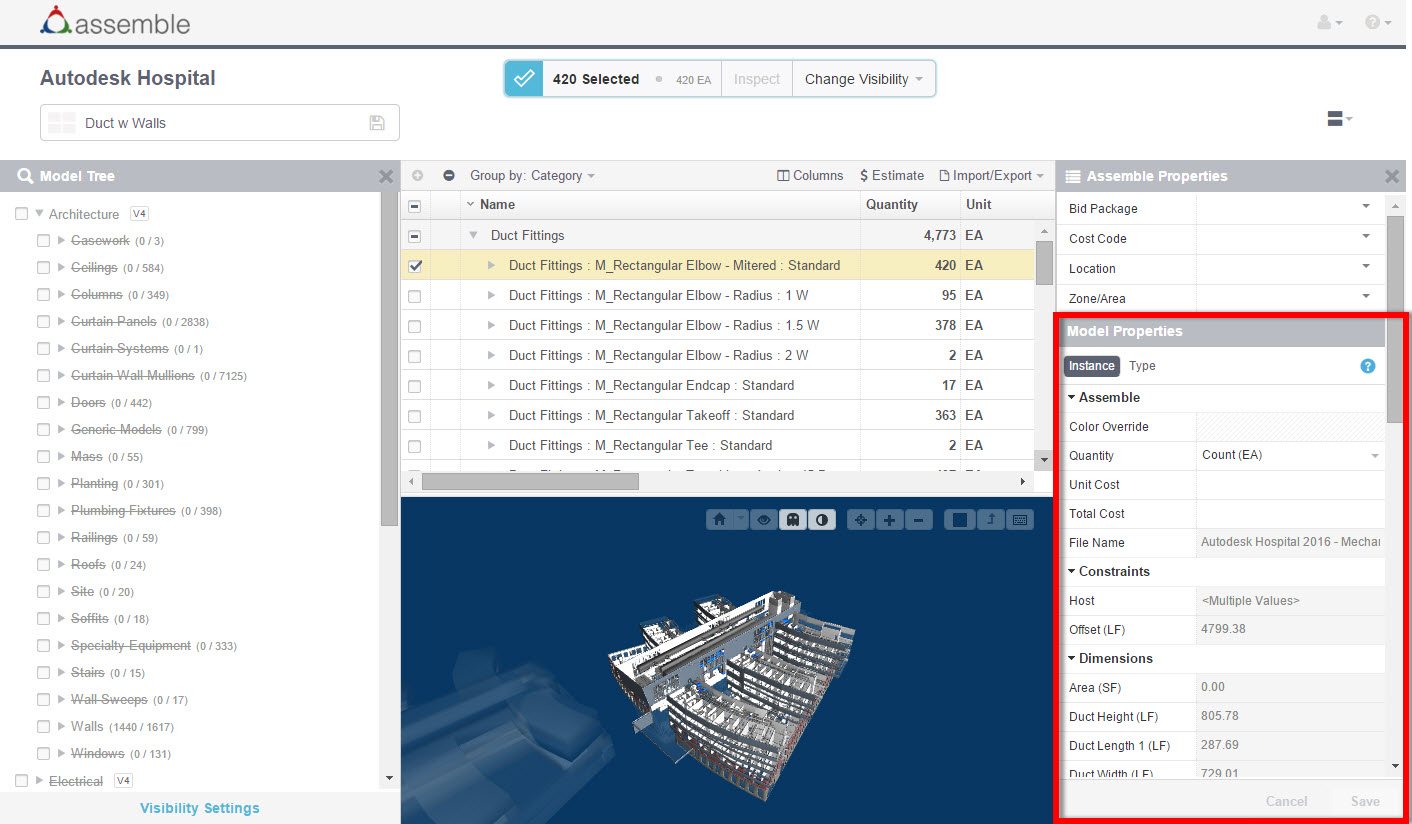The image size is (1412, 824).
Task: Click the eye visibility icon in viewer
Action: pos(764,520)
